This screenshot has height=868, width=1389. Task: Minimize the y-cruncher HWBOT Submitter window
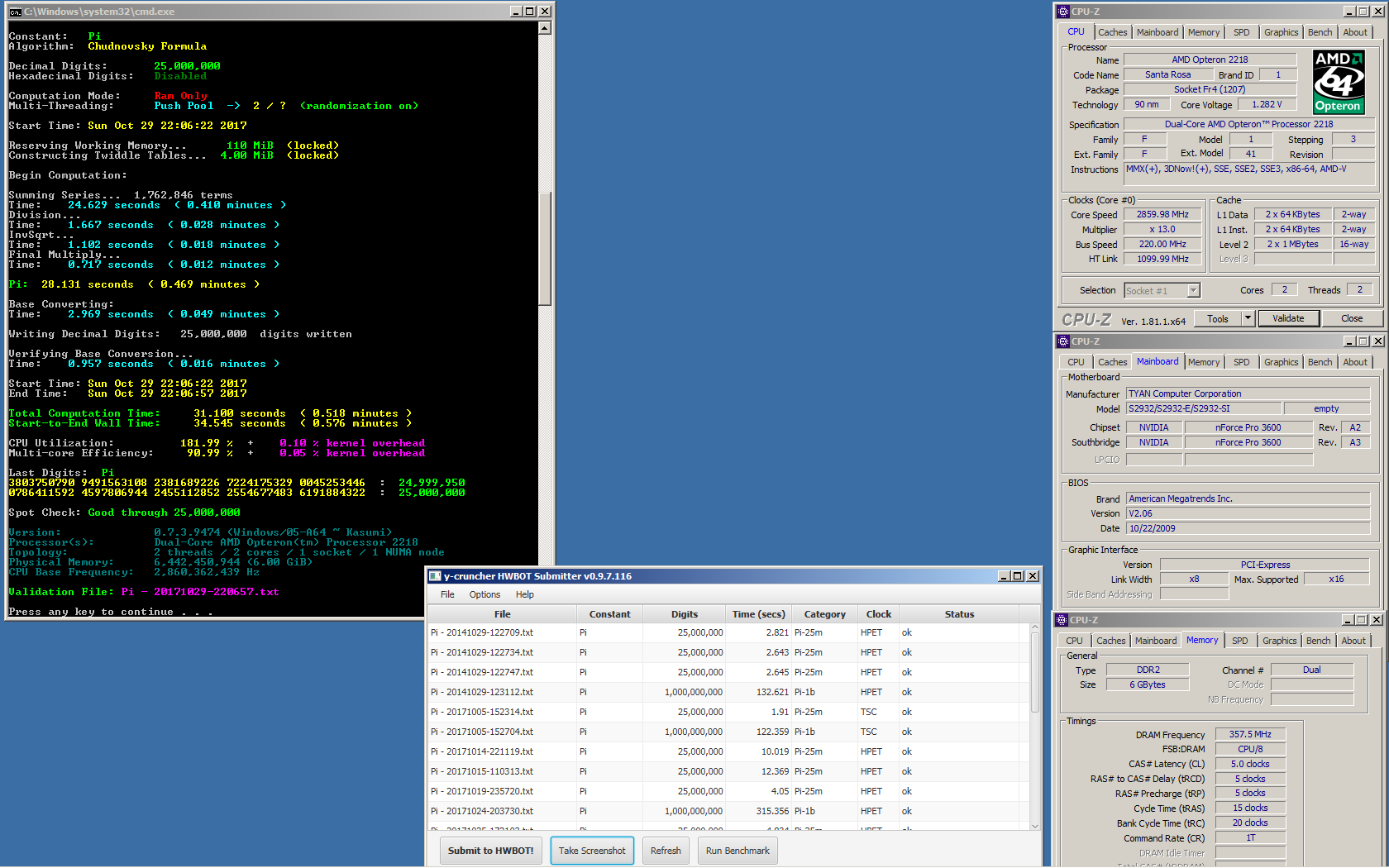click(1004, 576)
